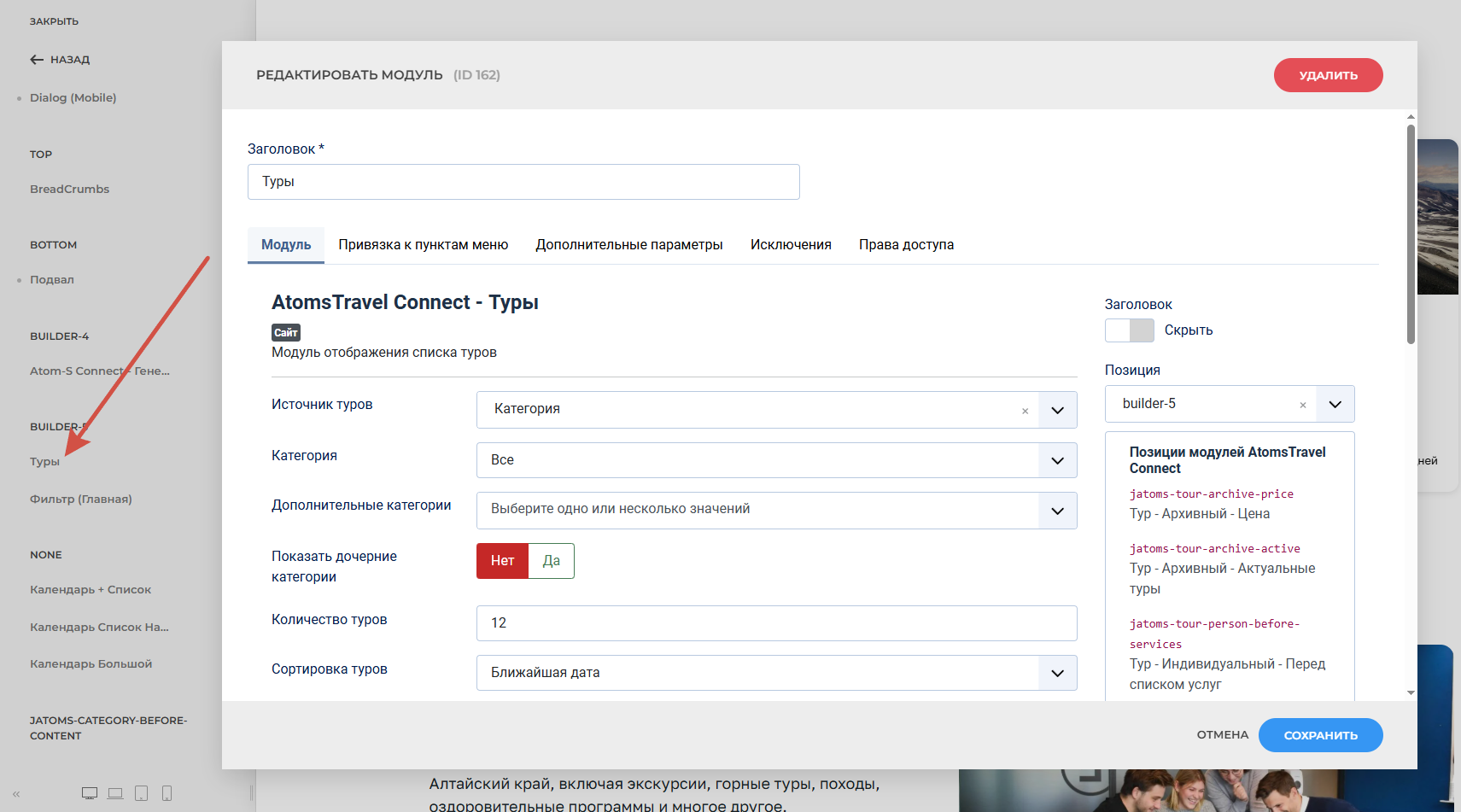Click the Заголовок input containing Туры

click(523, 182)
